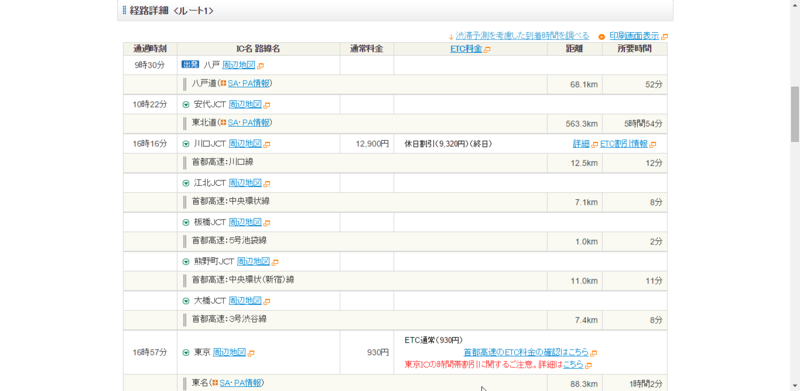The height and width of the screenshot is (391, 800).
Task: Click green circle icon beside 江北JCT
Action: 186,183
